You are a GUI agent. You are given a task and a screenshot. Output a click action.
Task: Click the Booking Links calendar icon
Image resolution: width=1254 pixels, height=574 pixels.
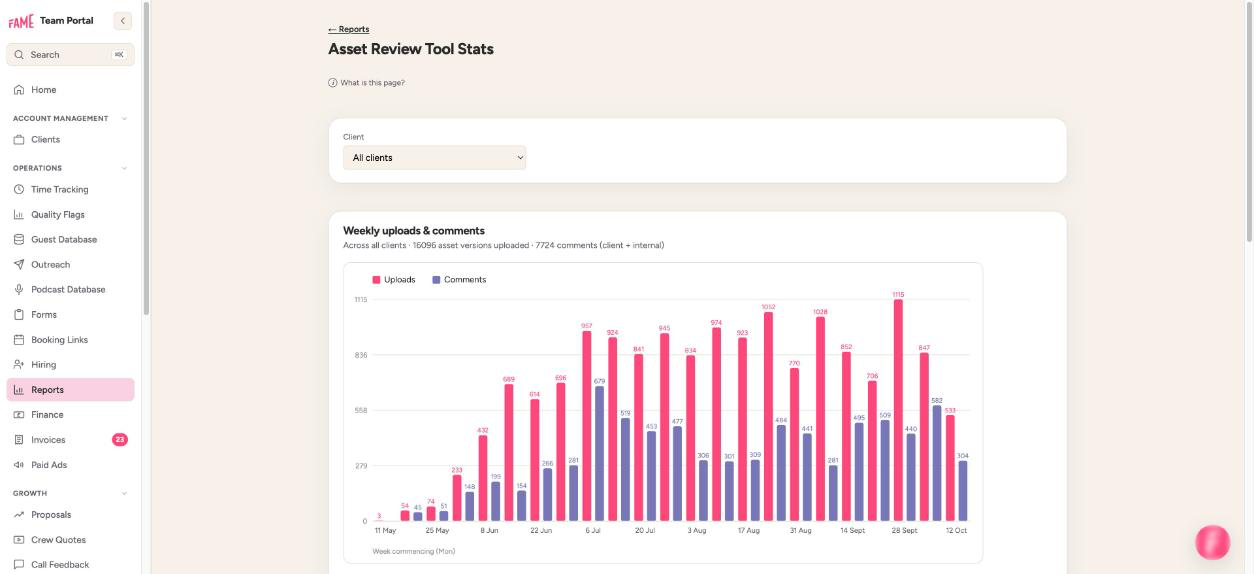[x=19, y=340]
